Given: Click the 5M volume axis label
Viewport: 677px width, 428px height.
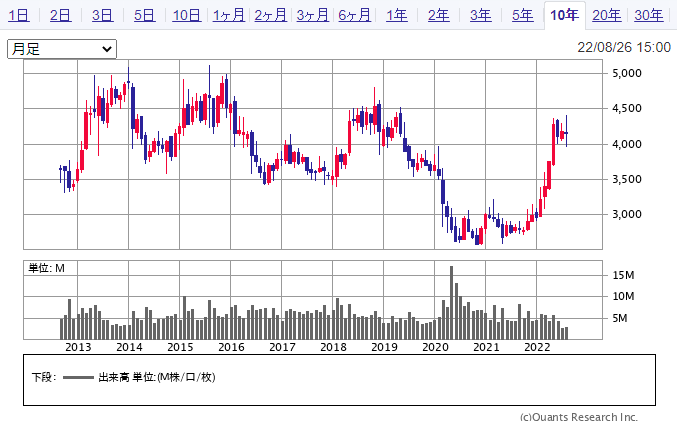Looking at the screenshot, I should point(620,318).
